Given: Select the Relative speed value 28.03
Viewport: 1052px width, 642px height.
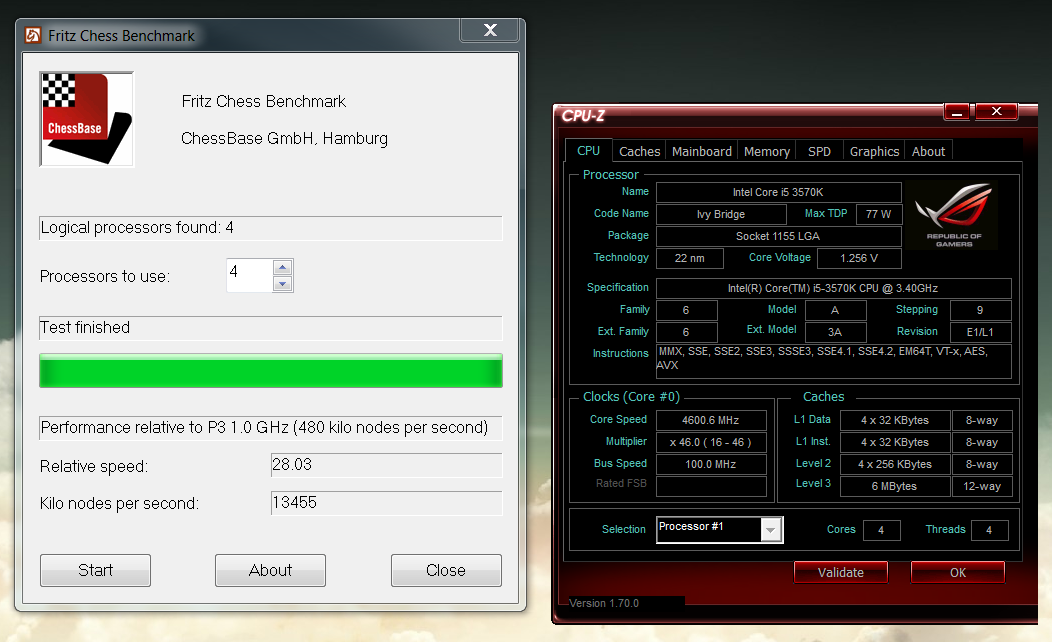Looking at the screenshot, I should click(386, 465).
